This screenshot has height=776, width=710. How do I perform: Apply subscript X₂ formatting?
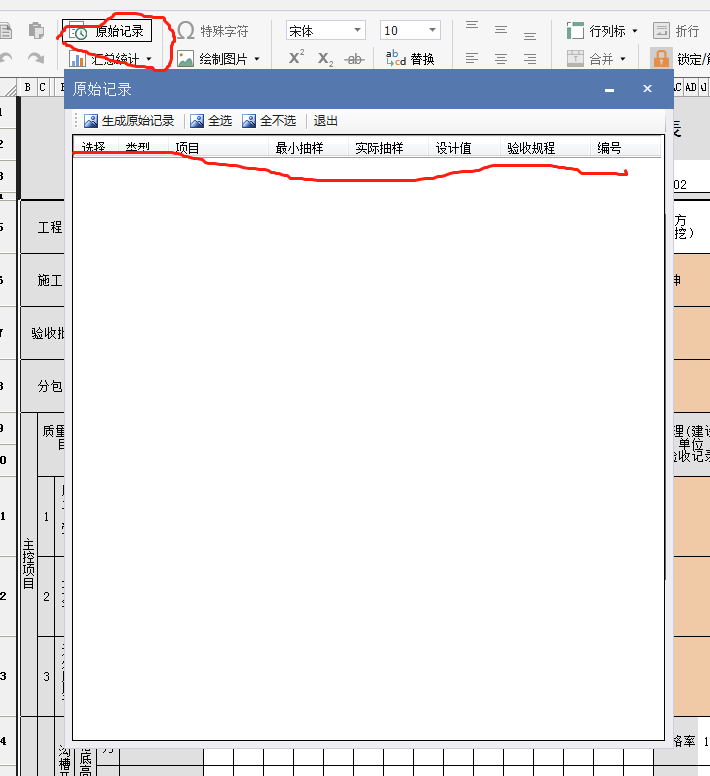pyautogui.click(x=325, y=59)
